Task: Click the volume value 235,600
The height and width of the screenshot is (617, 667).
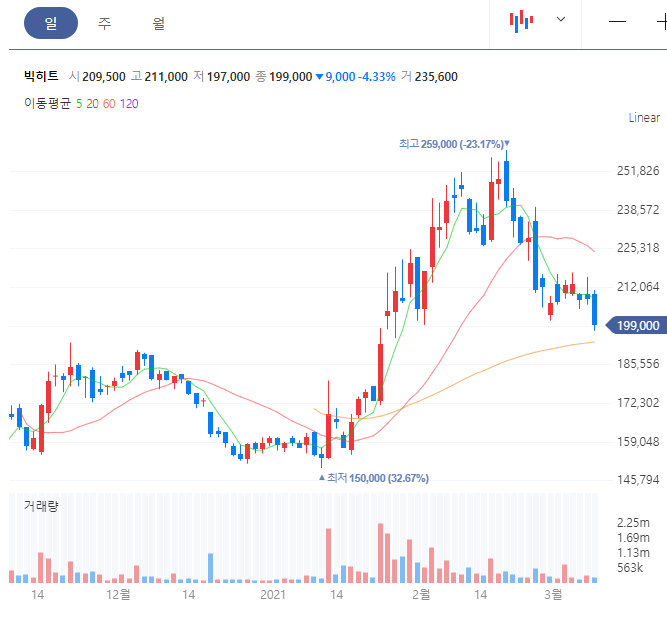Action: (436, 77)
